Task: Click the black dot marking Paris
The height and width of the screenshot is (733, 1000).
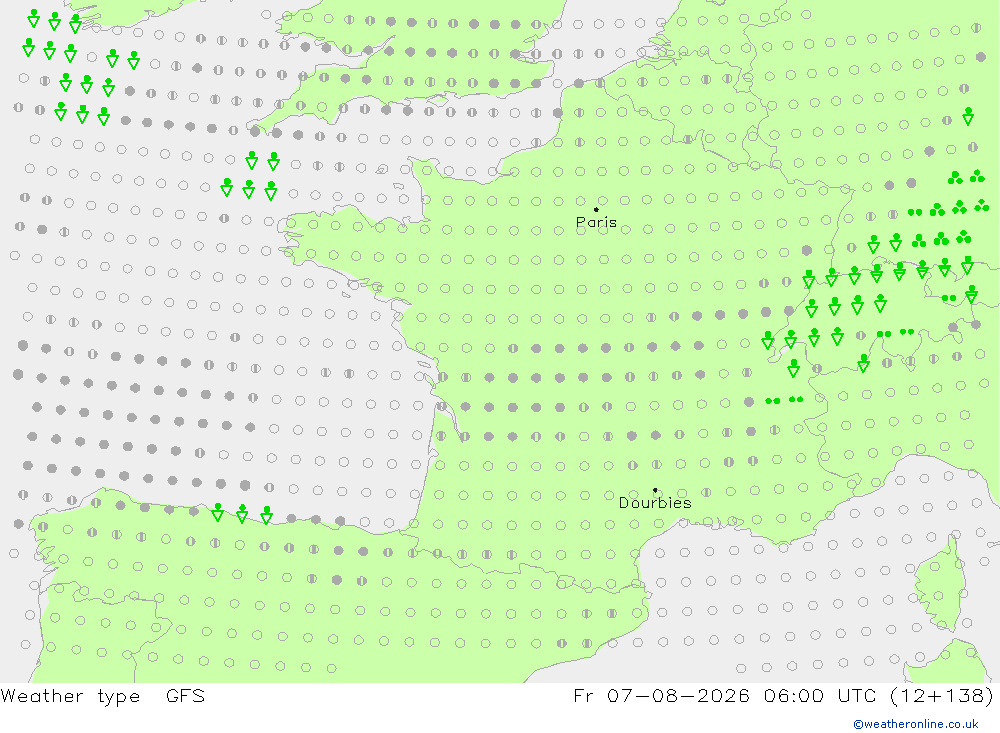Action: [596, 209]
